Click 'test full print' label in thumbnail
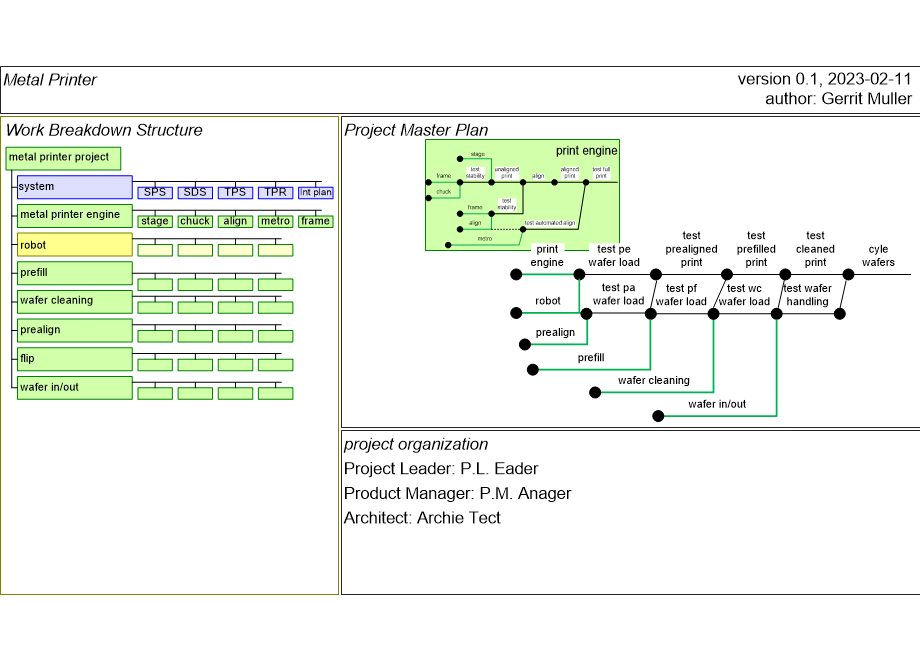 (601, 172)
